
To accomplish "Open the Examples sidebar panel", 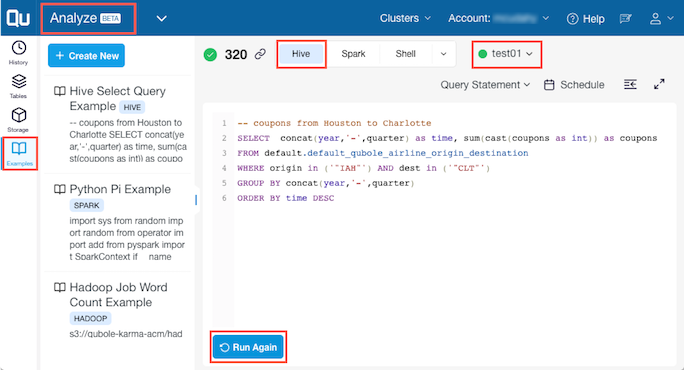I will 19,154.
